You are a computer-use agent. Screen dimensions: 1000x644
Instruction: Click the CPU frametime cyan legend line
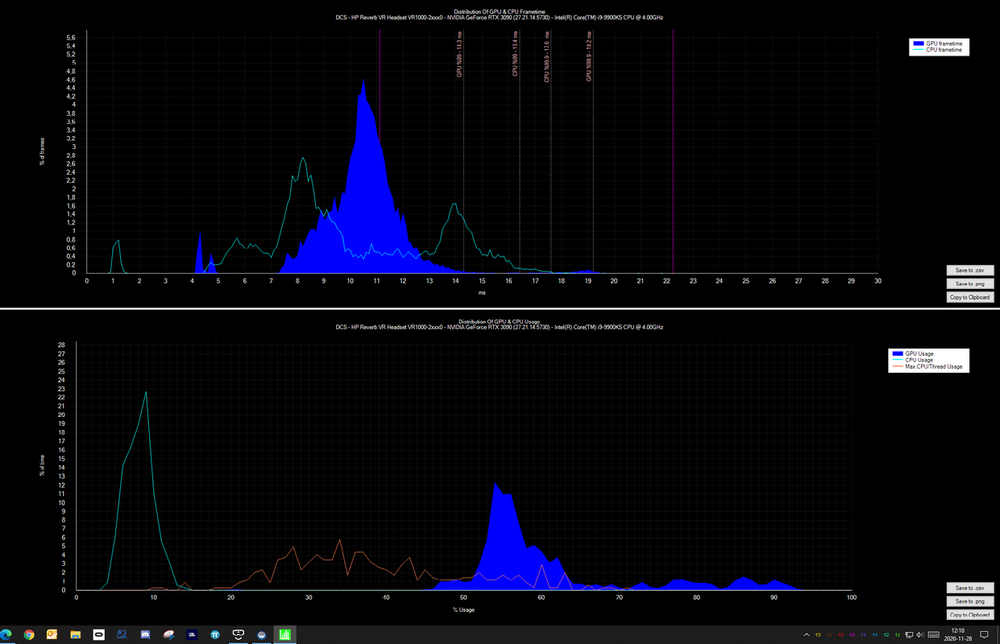(x=918, y=50)
